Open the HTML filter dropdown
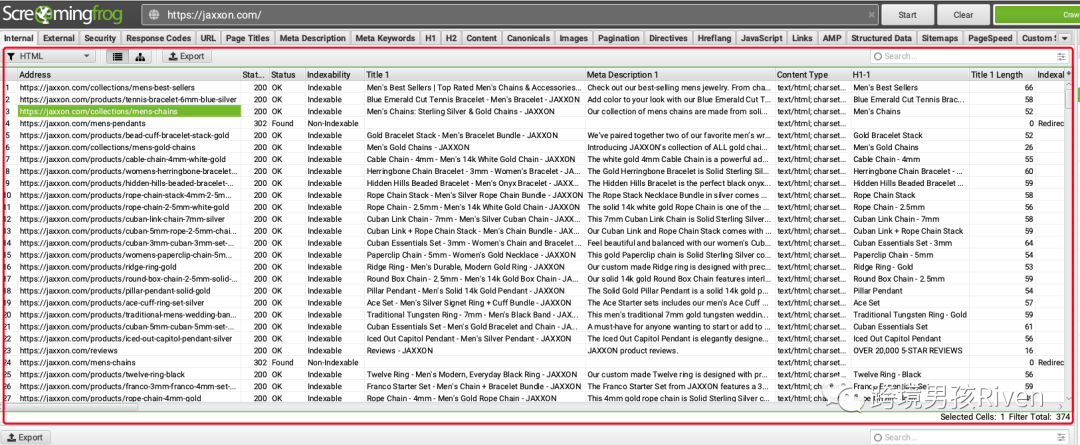The width and height of the screenshot is (1080, 445). pyautogui.click(x=50, y=56)
